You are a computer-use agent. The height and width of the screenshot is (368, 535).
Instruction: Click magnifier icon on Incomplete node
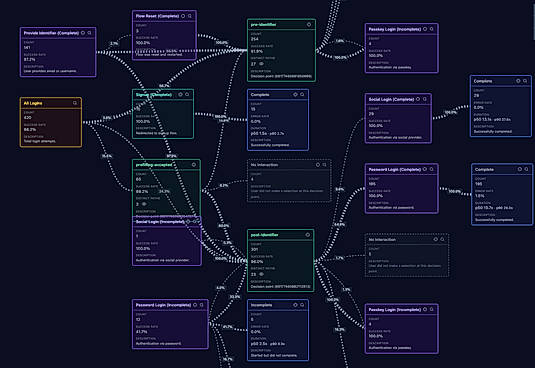tap(302, 305)
